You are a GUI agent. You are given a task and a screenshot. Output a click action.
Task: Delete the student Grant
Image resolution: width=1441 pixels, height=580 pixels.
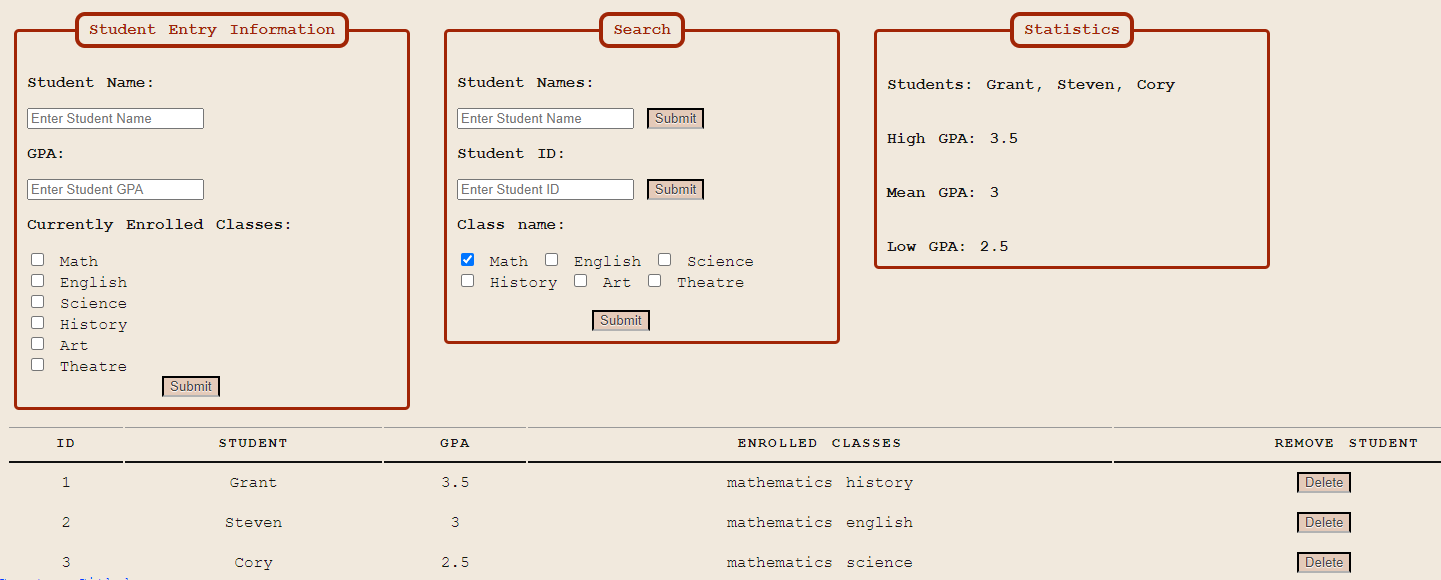click(x=1323, y=482)
